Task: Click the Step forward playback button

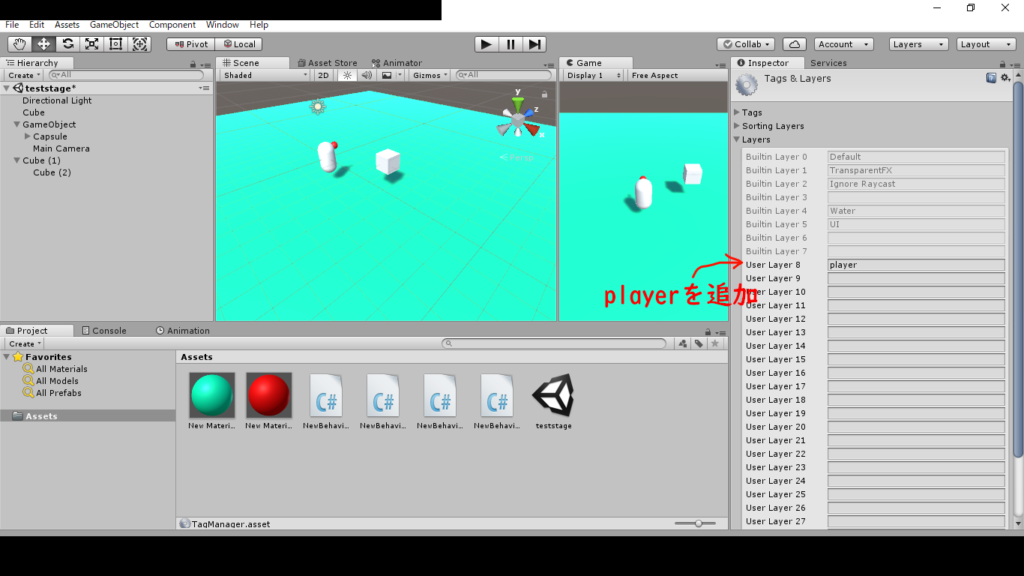Action: tap(536, 44)
